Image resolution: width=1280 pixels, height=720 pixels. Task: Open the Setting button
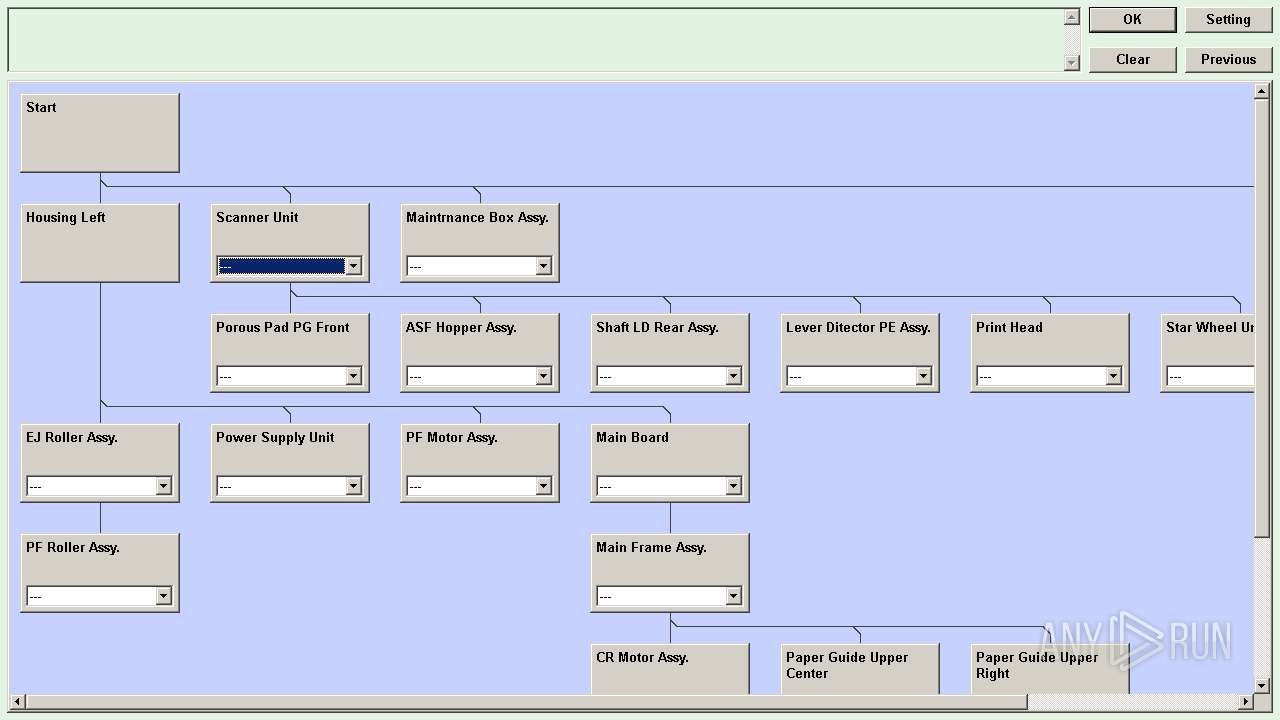pyautogui.click(x=1228, y=19)
